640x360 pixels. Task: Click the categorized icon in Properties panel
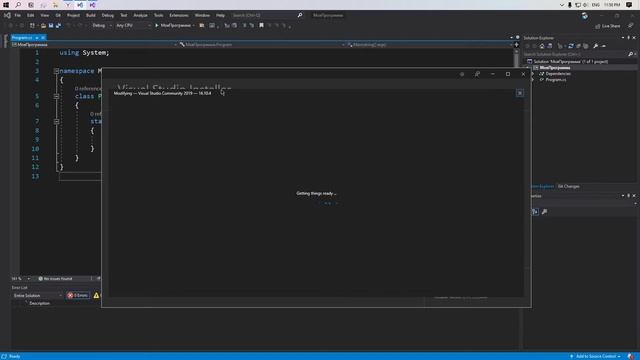pyautogui.click(x=535, y=212)
